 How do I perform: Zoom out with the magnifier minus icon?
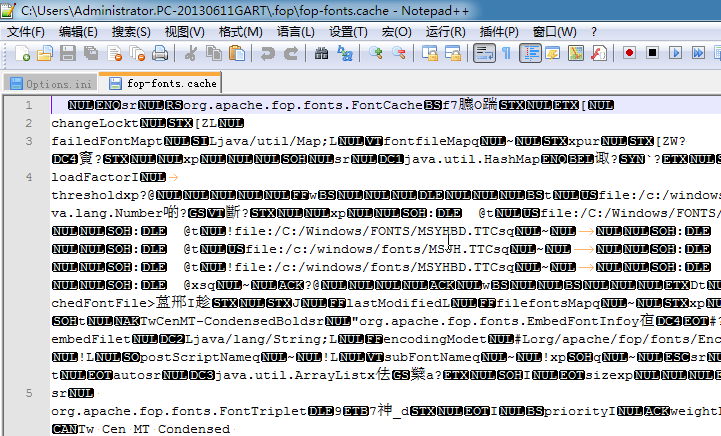399,53
